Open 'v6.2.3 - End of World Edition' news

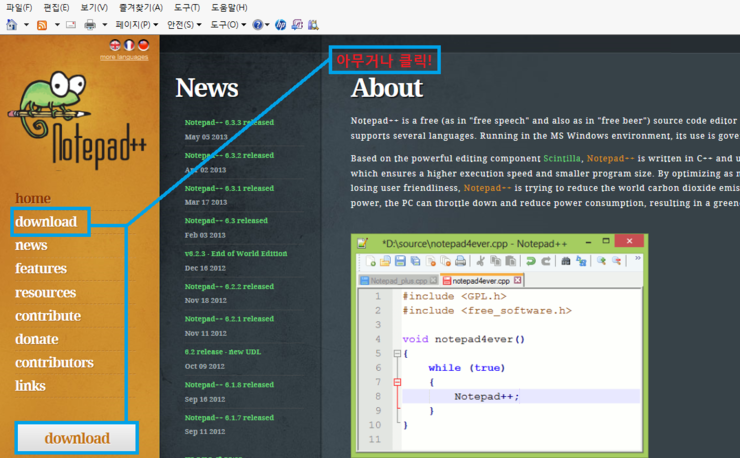pos(235,254)
